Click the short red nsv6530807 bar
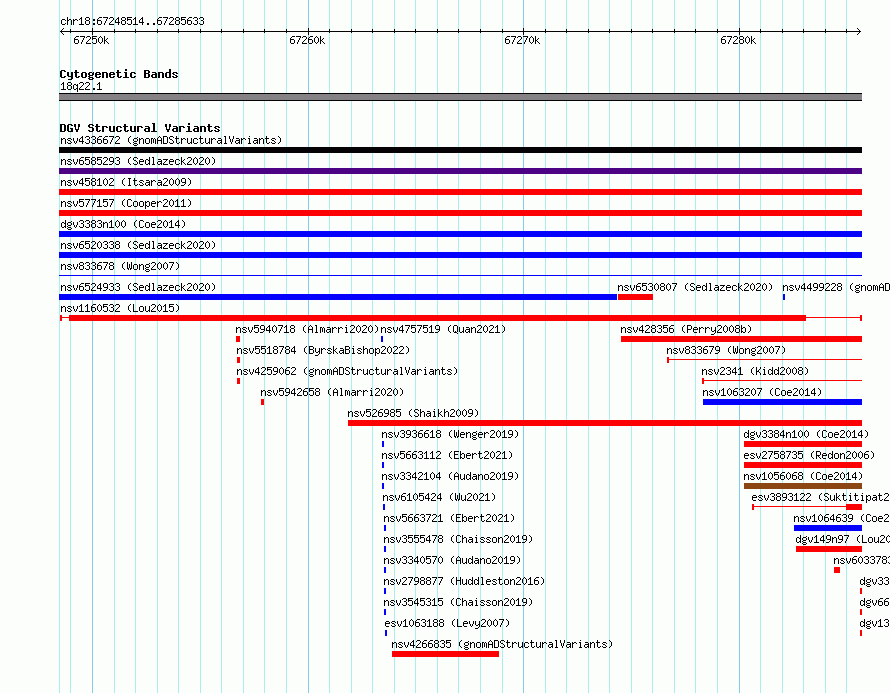The image size is (890, 693). tap(635, 297)
